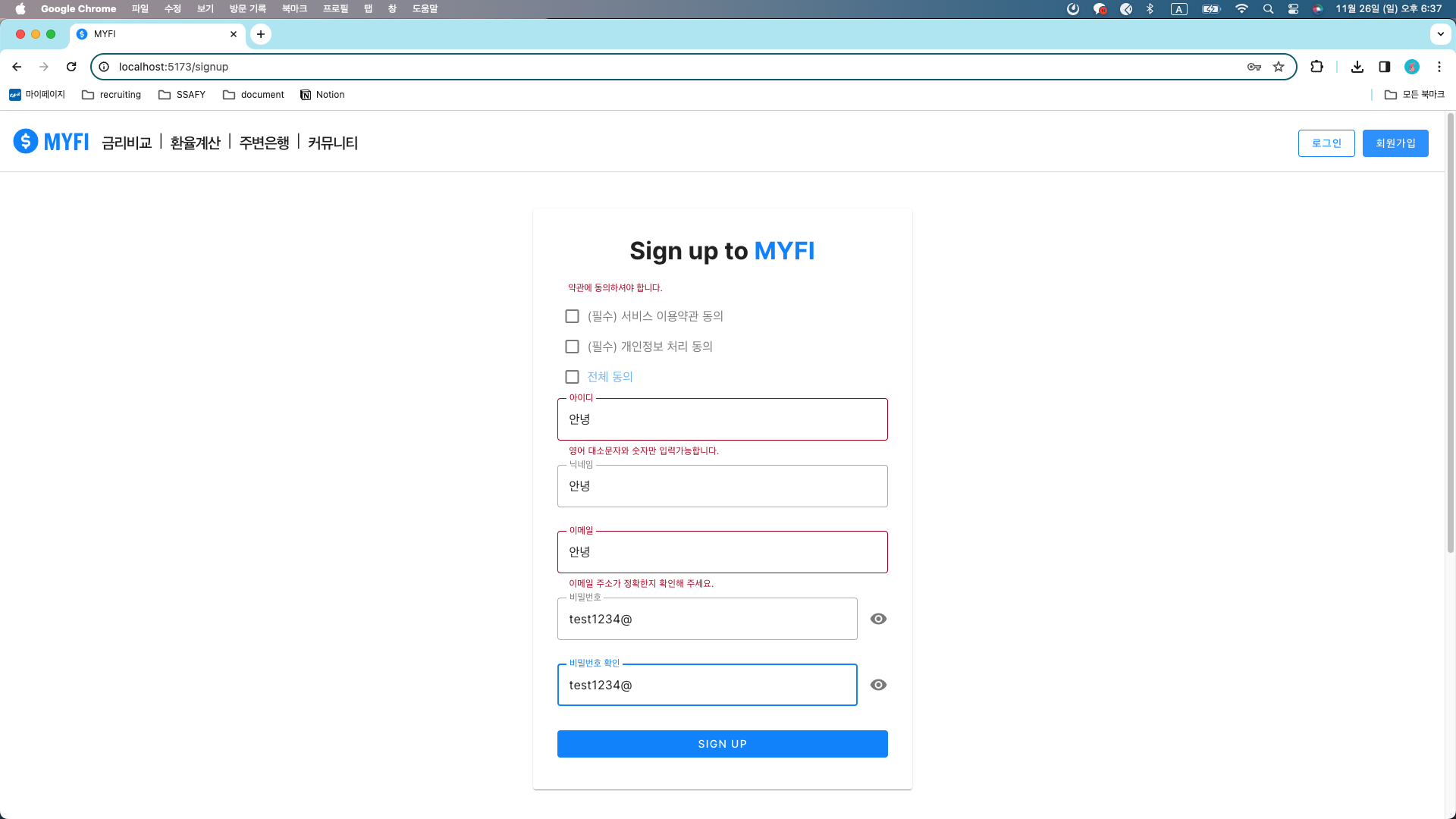The width and height of the screenshot is (1456, 819).
Task: Open 로그인 page from navbar
Action: [1326, 143]
